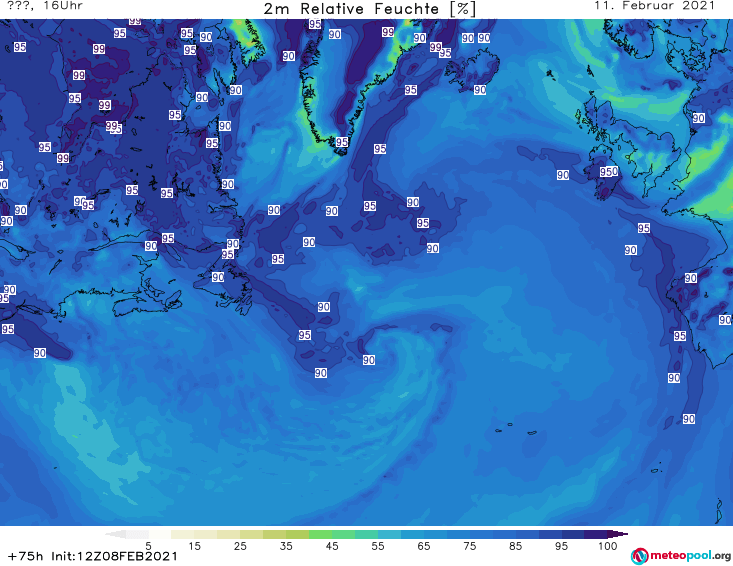The width and height of the screenshot is (733, 566).
Task: Click the '2m Relative Feuchte [%]' title
Action: coord(369,9)
